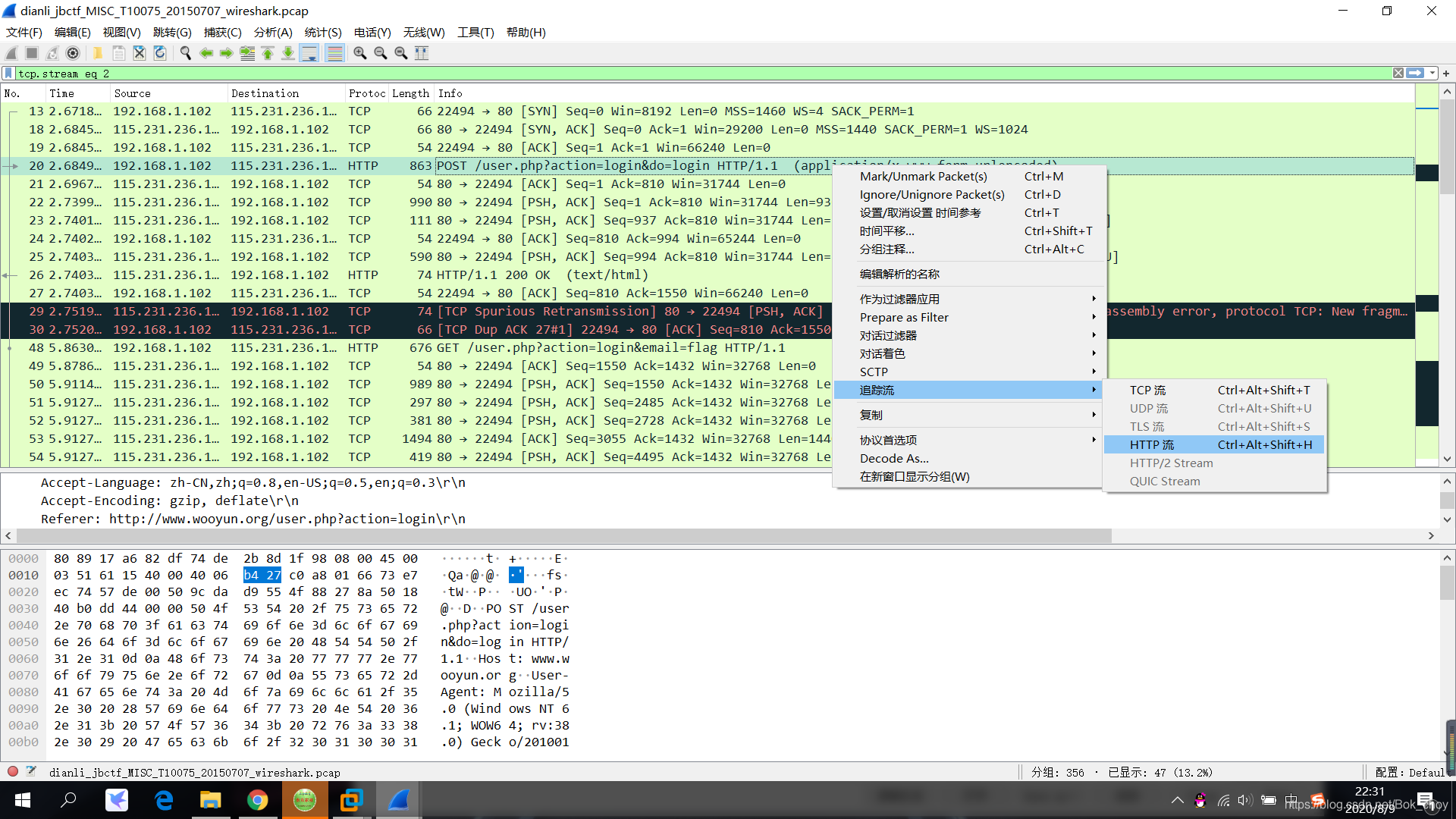1456x819 pixels.
Task: Open capture options gear icon
Action: click(x=73, y=53)
